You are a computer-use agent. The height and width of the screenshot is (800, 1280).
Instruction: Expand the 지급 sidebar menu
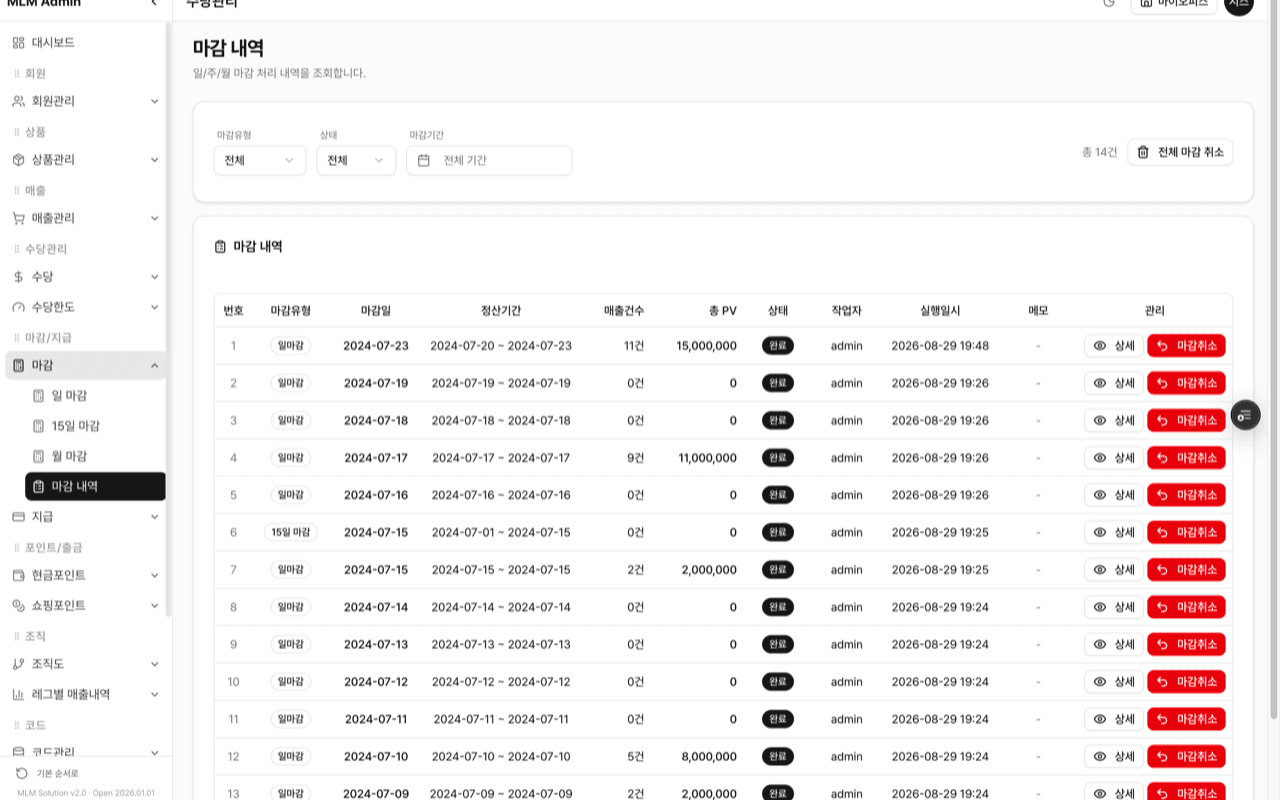click(x=85, y=517)
